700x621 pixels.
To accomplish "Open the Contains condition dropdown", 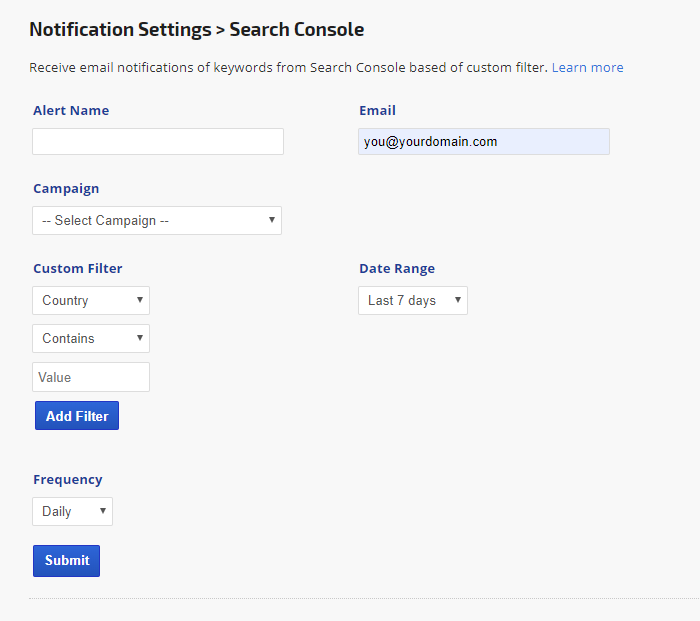I will [91, 338].
